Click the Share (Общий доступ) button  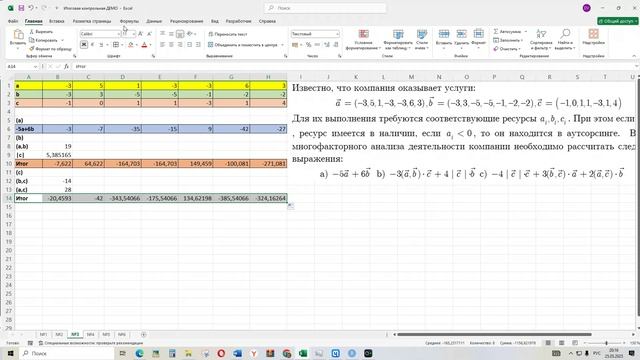coord(617,21)
